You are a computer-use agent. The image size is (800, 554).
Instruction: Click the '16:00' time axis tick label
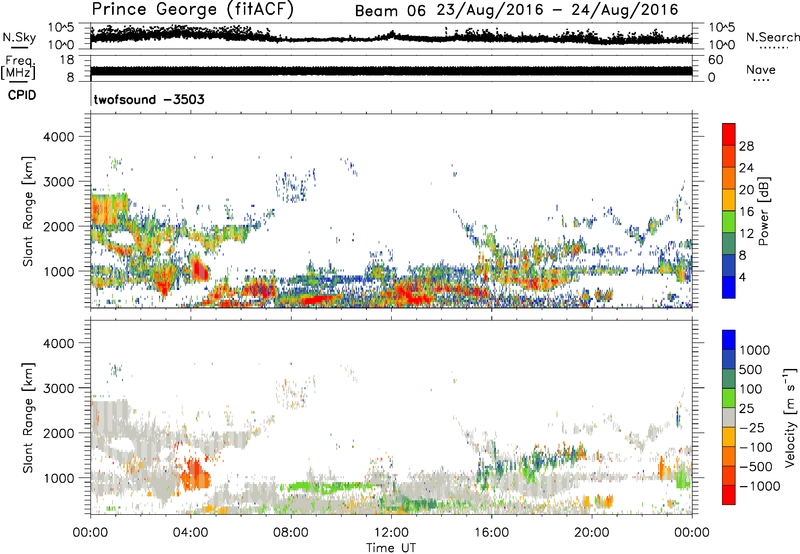tap(491, 533)
